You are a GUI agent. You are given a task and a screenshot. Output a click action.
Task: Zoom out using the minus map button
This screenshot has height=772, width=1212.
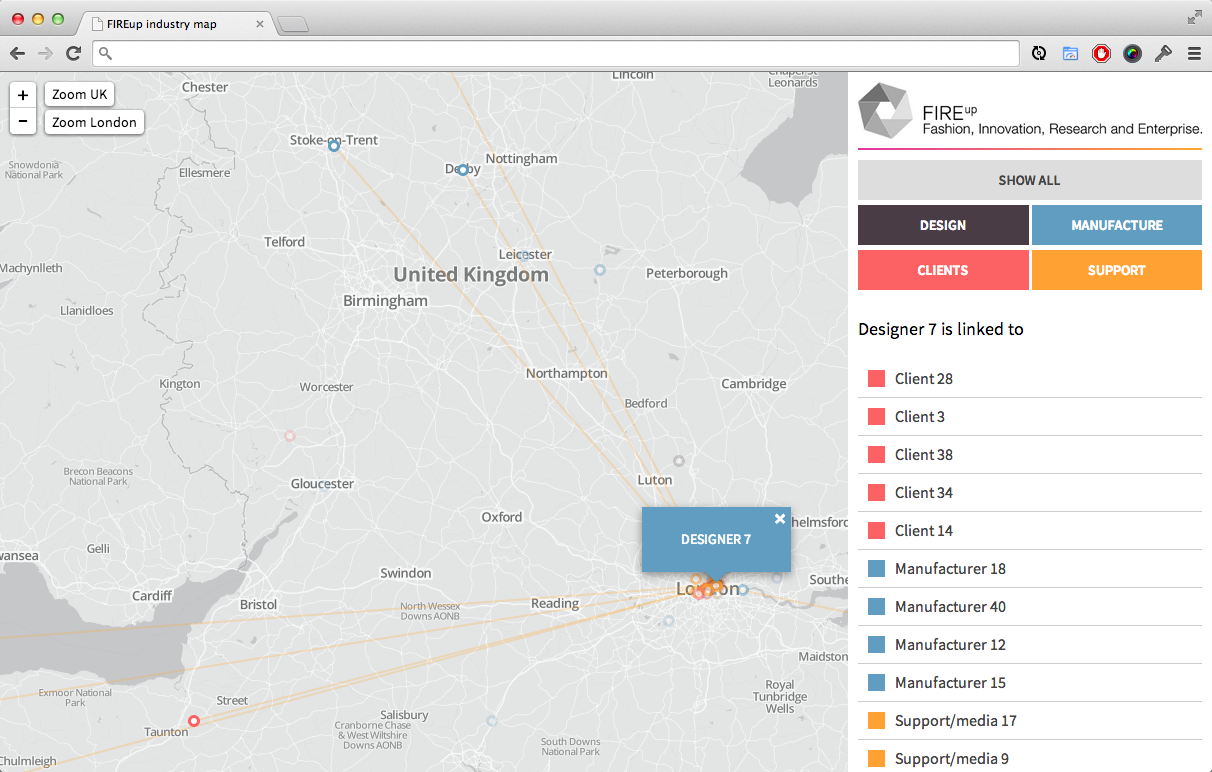(23, 122)
